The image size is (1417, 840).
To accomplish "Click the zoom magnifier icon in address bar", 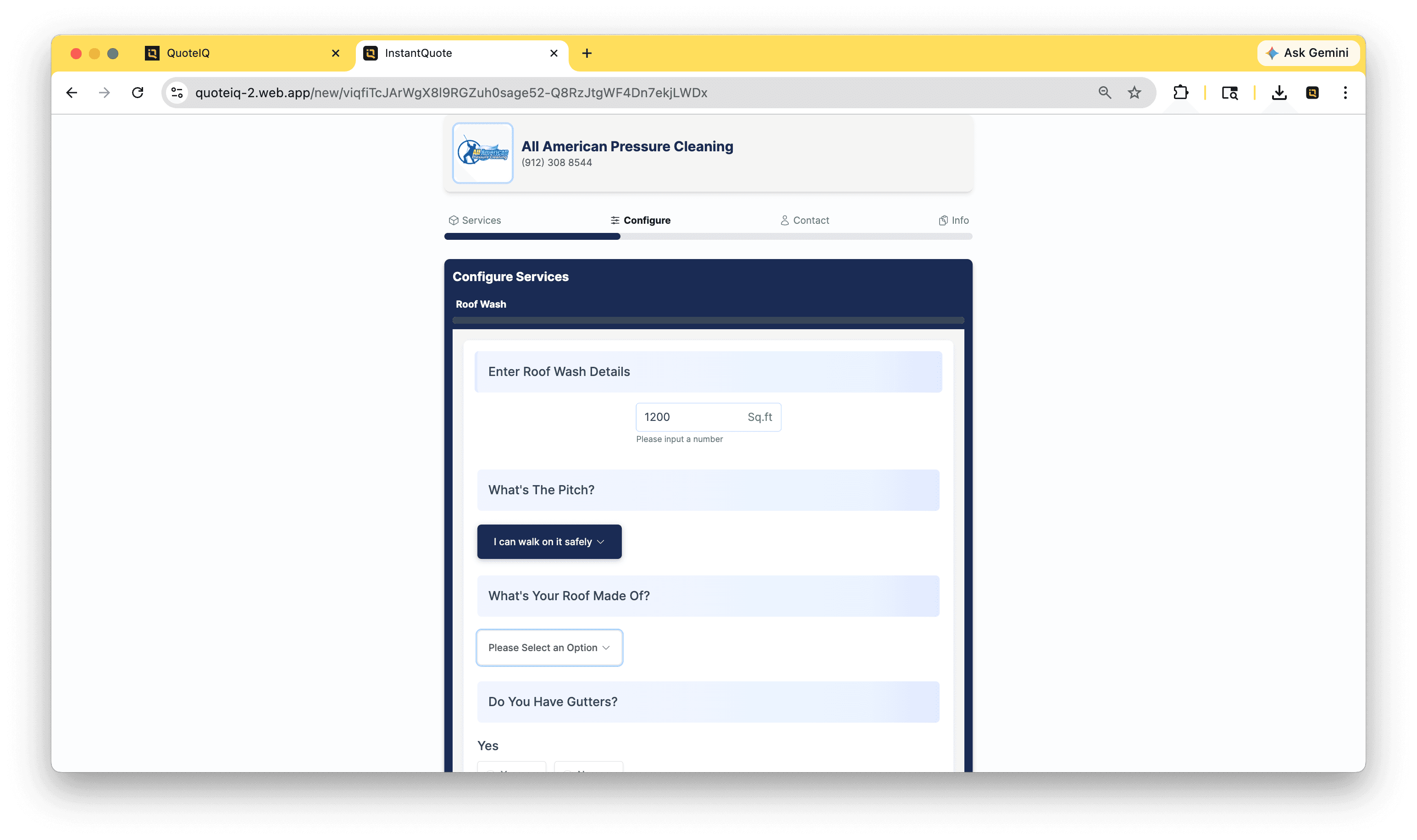I will 1105,92.
